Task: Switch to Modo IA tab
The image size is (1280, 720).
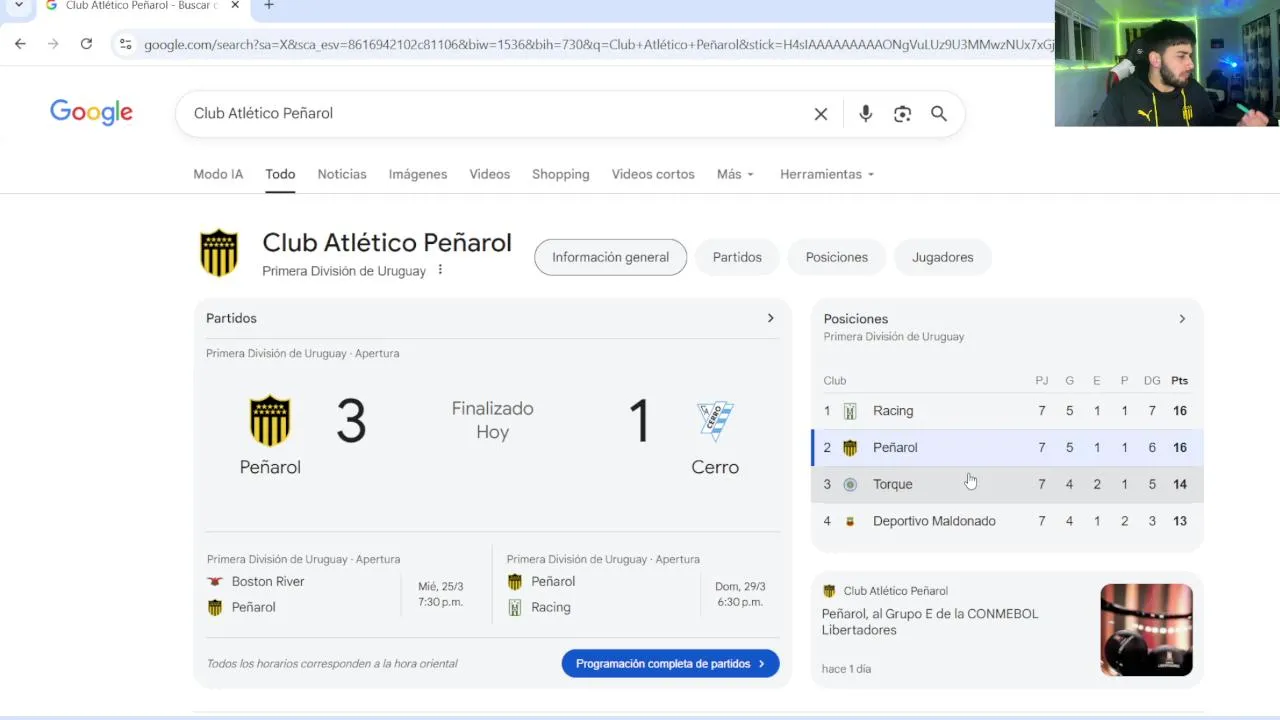Action: click(x=218, y=174)
